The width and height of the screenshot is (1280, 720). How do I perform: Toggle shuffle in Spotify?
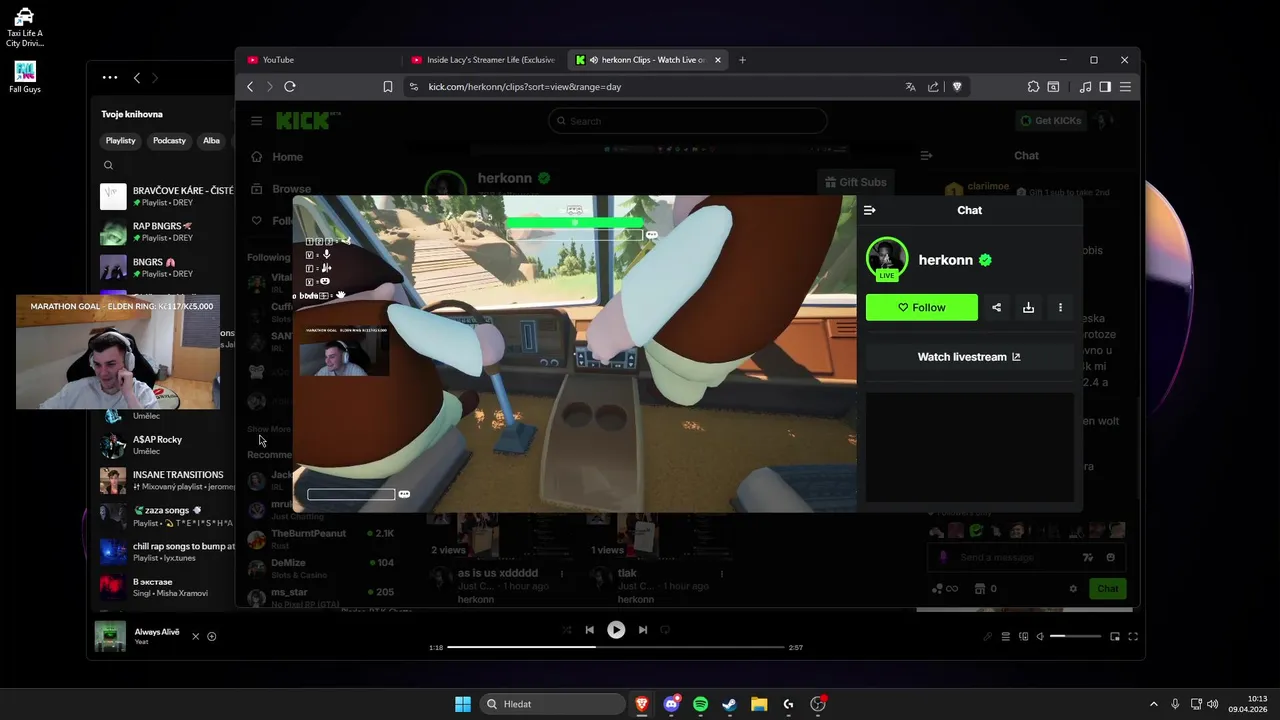(566, 630)
